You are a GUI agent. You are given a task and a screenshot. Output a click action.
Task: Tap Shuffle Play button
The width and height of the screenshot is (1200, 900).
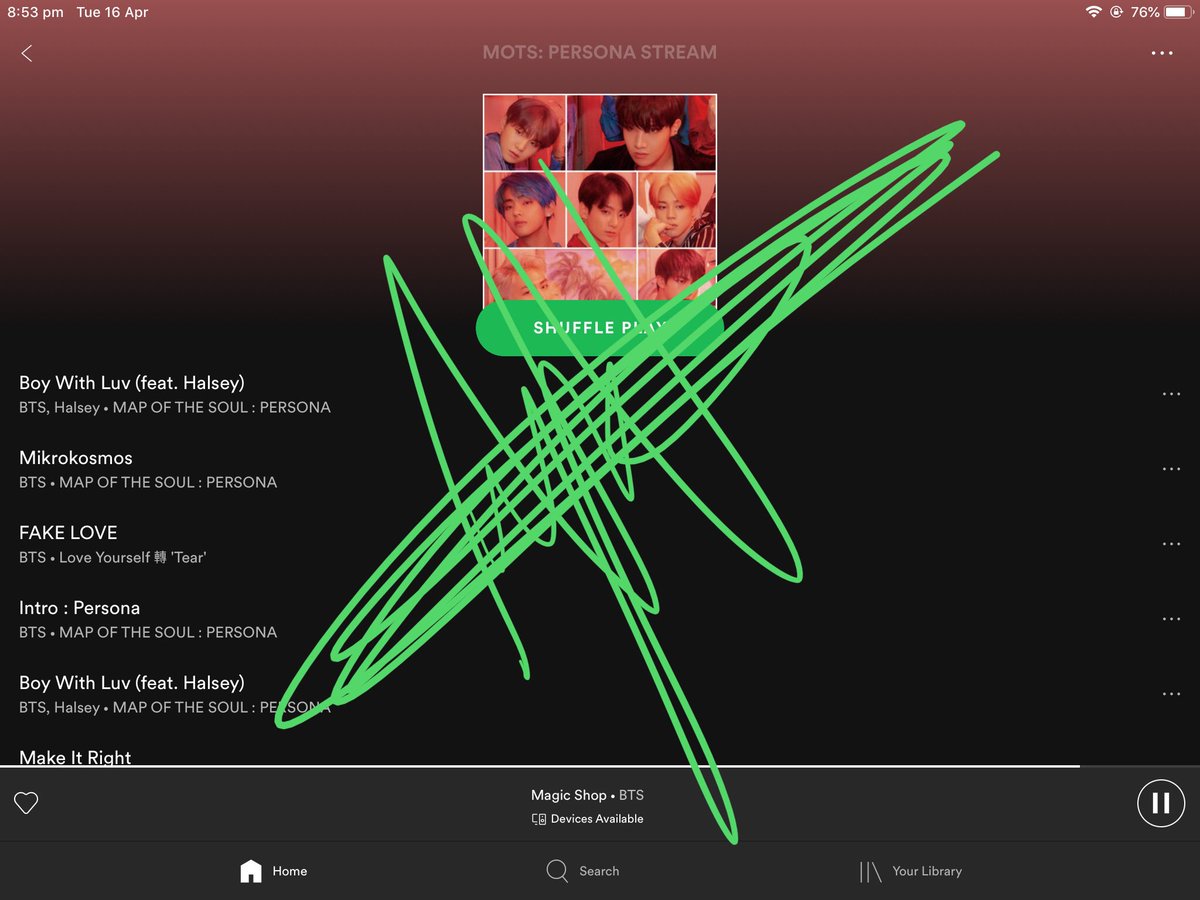[599, 328]
